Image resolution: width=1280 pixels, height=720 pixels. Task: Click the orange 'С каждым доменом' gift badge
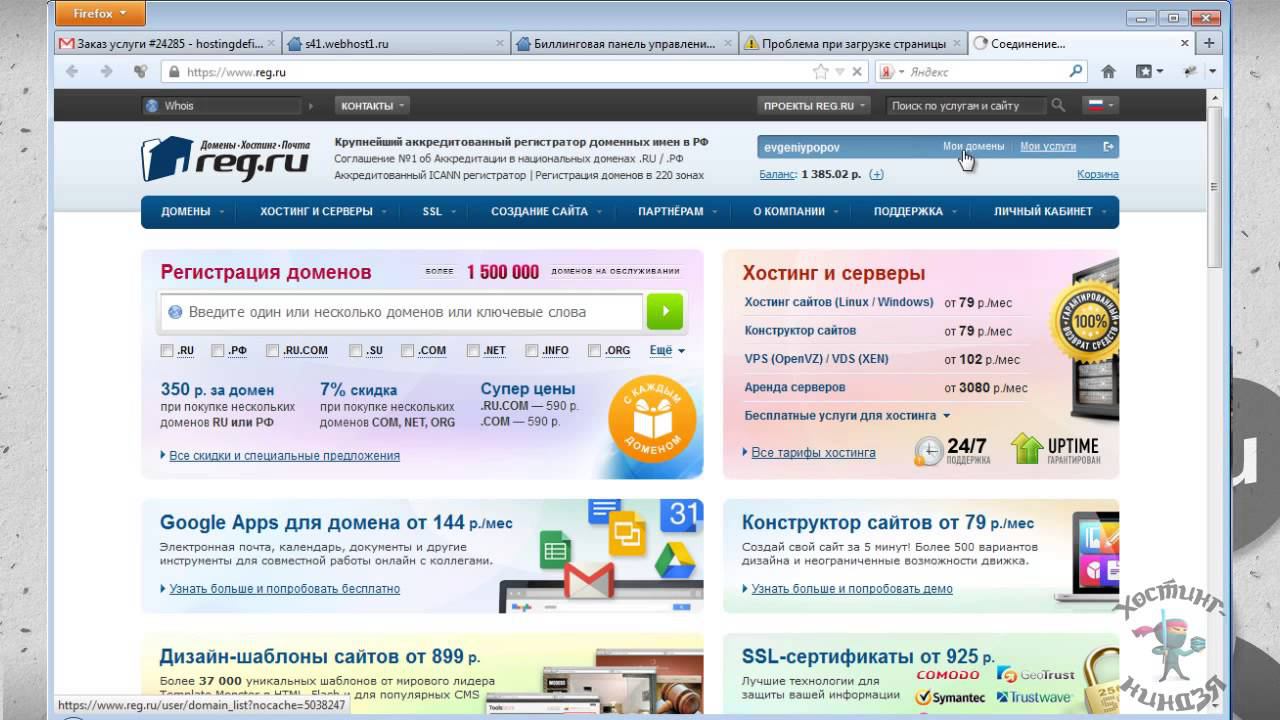[652, 418]
